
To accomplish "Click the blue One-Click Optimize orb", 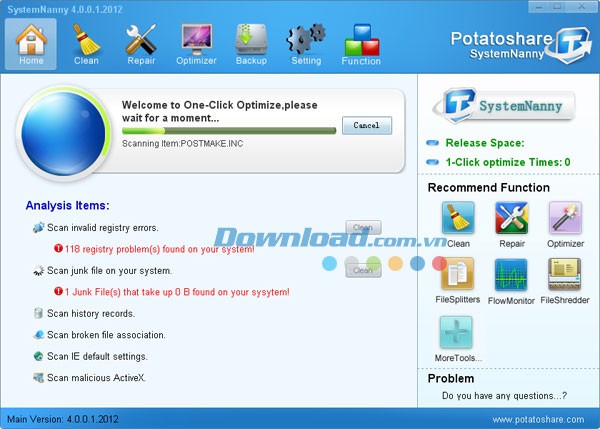I will (64, 133).
